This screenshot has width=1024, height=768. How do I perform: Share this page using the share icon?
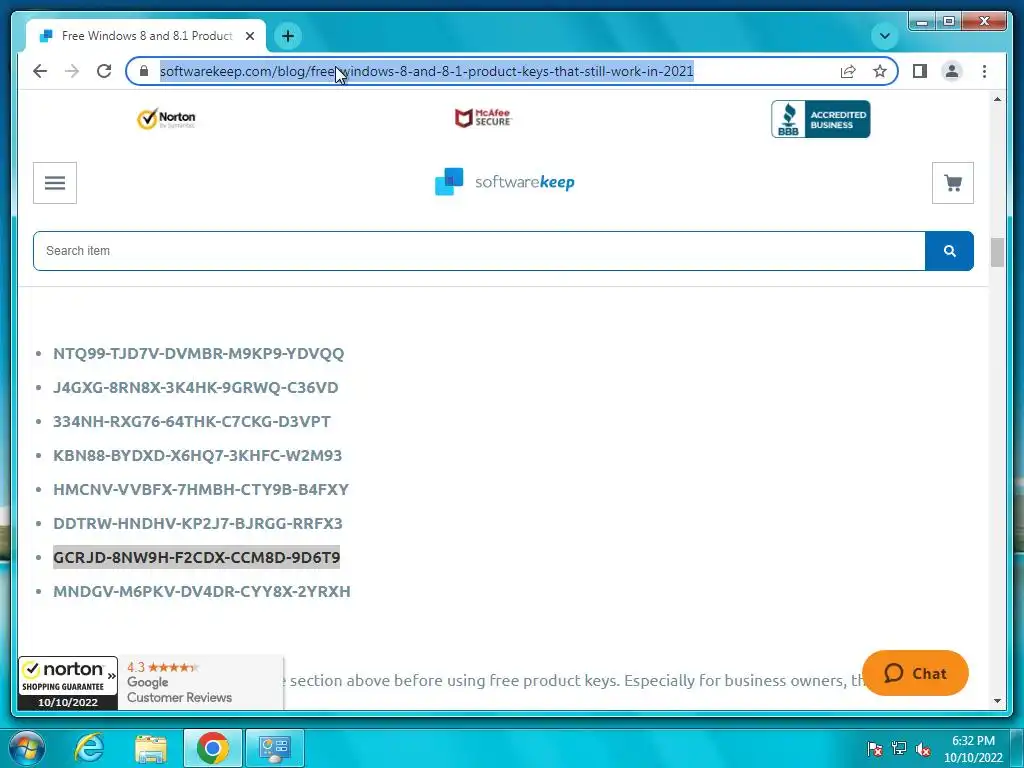pyautogui.click(x=848, y=71)
